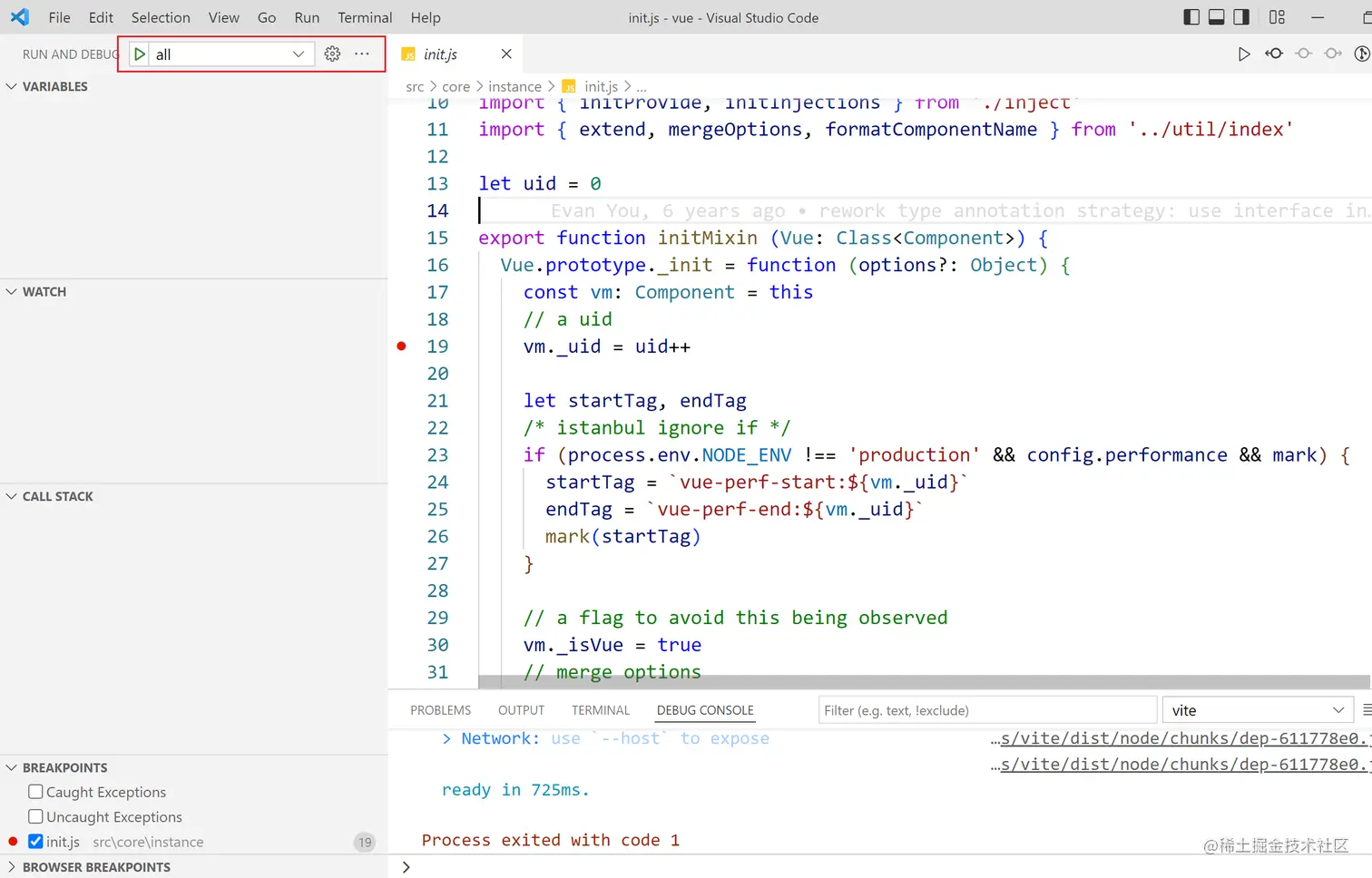Start debugging with the green play icon
This screenshot has height=878, width=1372.
140,54
